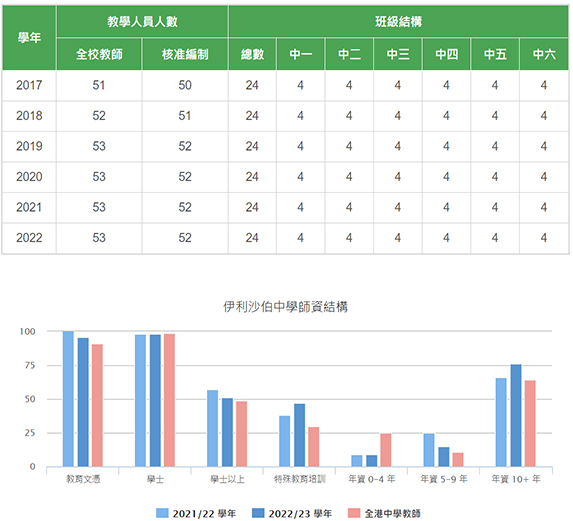The width and height of the screenshot is (573, 521).
Task: Click the 2020 year cell
Action: (29, 177)
